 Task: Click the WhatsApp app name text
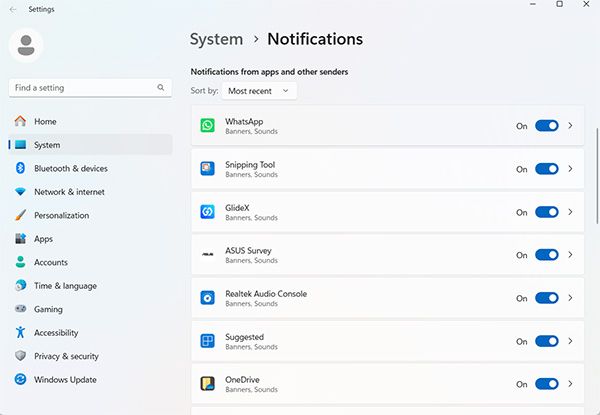pyautogui.click(x=244, y=122)
